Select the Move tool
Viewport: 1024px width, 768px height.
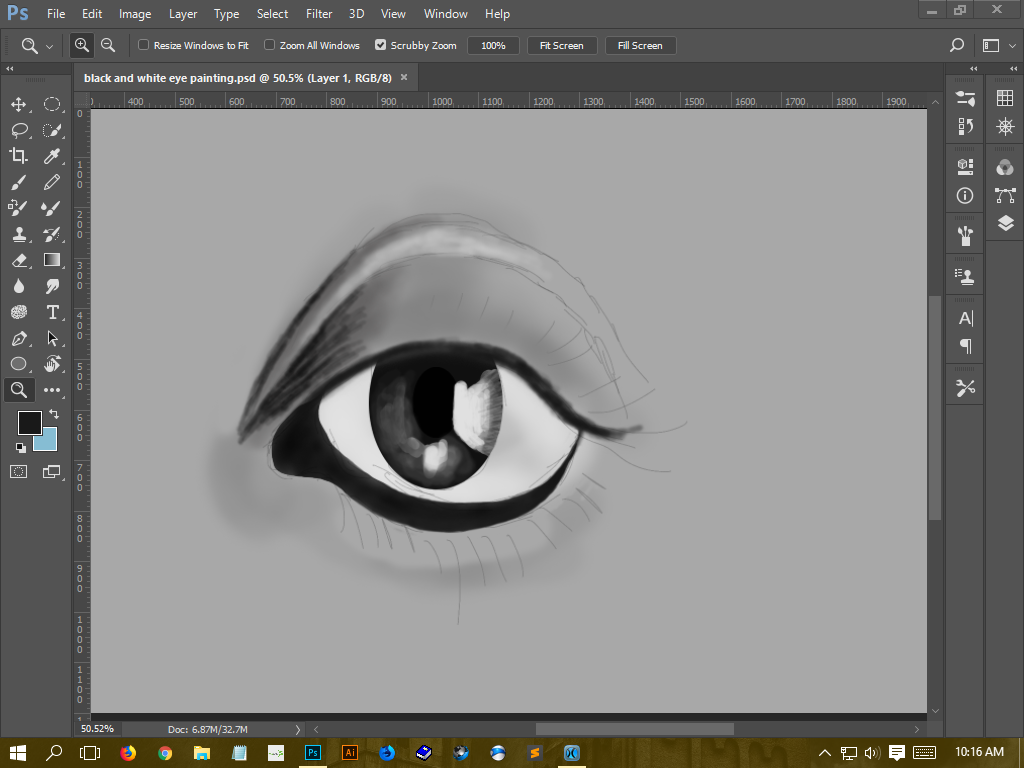(x=19, y=103)
